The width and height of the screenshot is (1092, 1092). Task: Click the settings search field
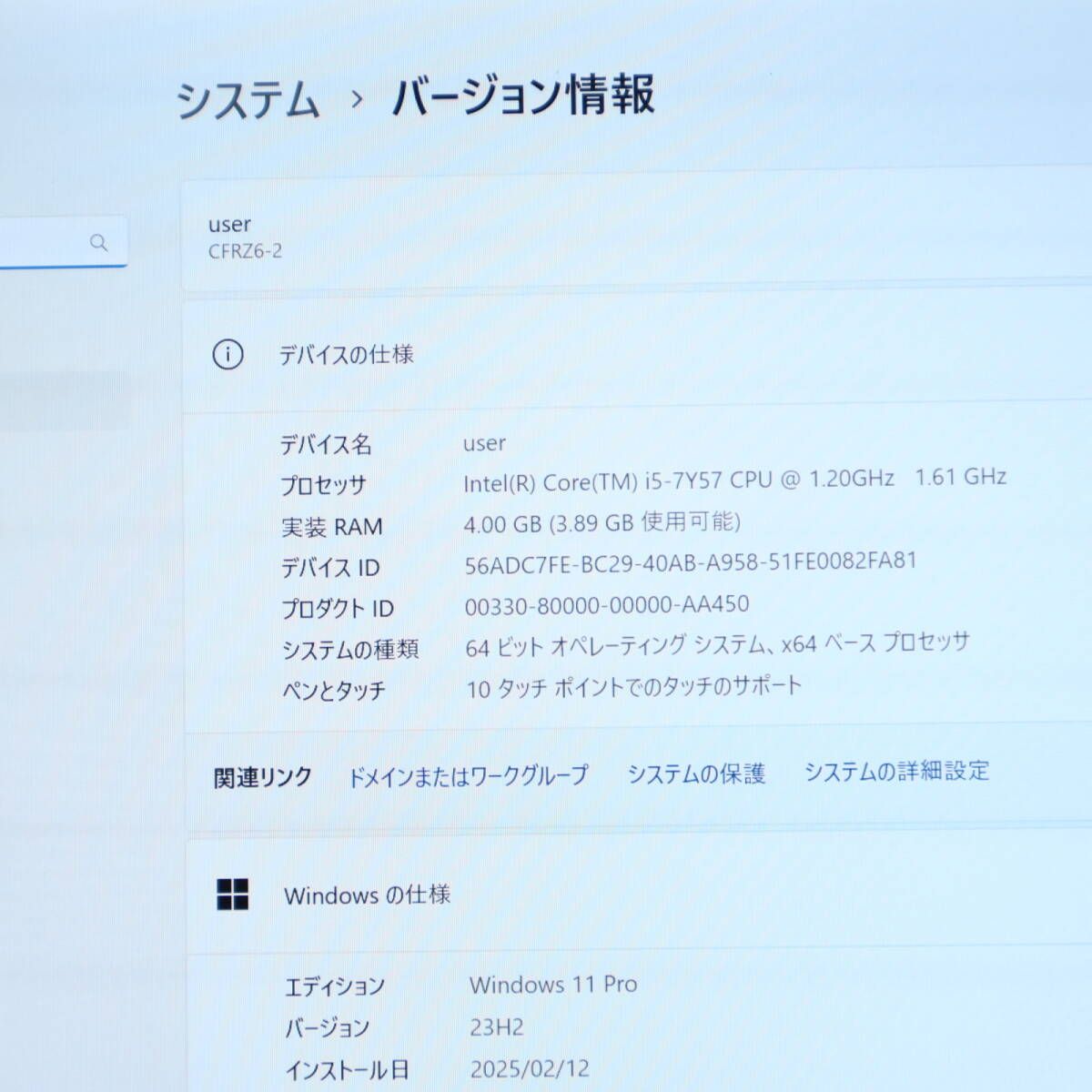click(62, 243)
